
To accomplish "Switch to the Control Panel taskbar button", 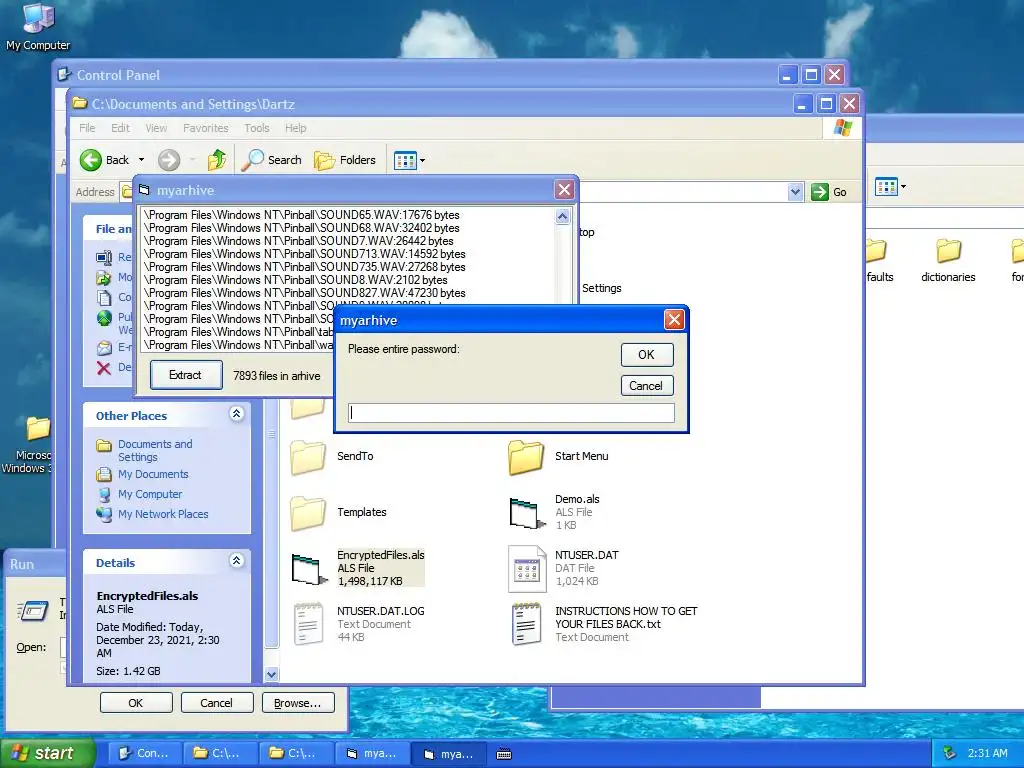I will (143, 753).
